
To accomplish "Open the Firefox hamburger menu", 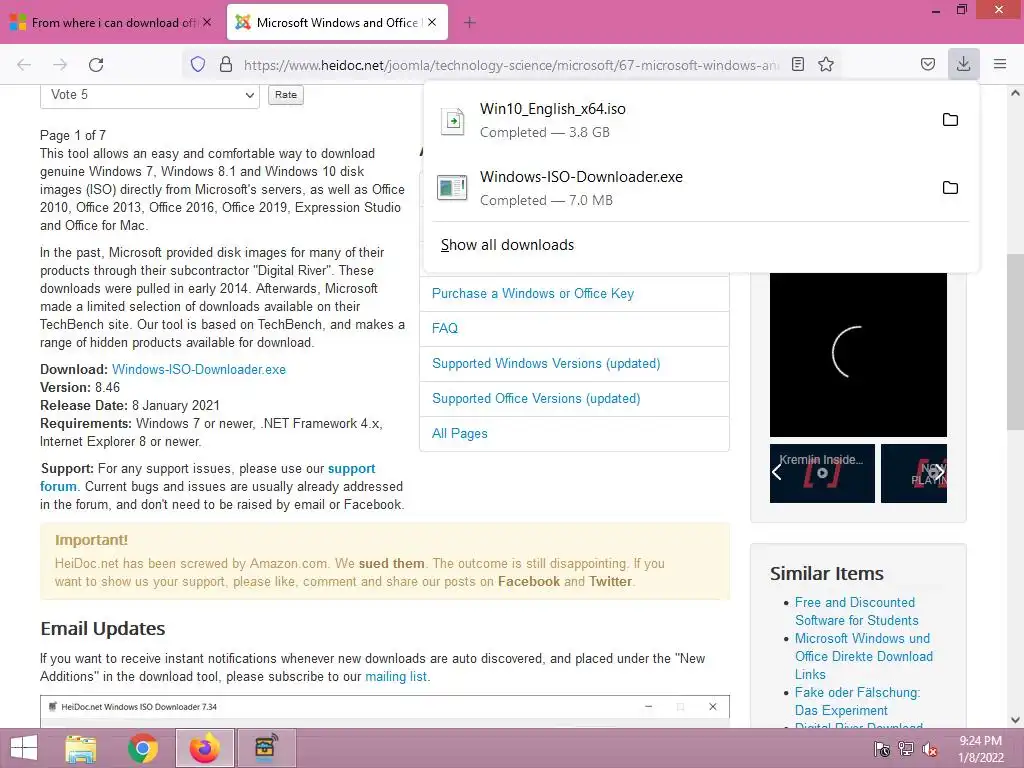I will (x=999, y=64).
